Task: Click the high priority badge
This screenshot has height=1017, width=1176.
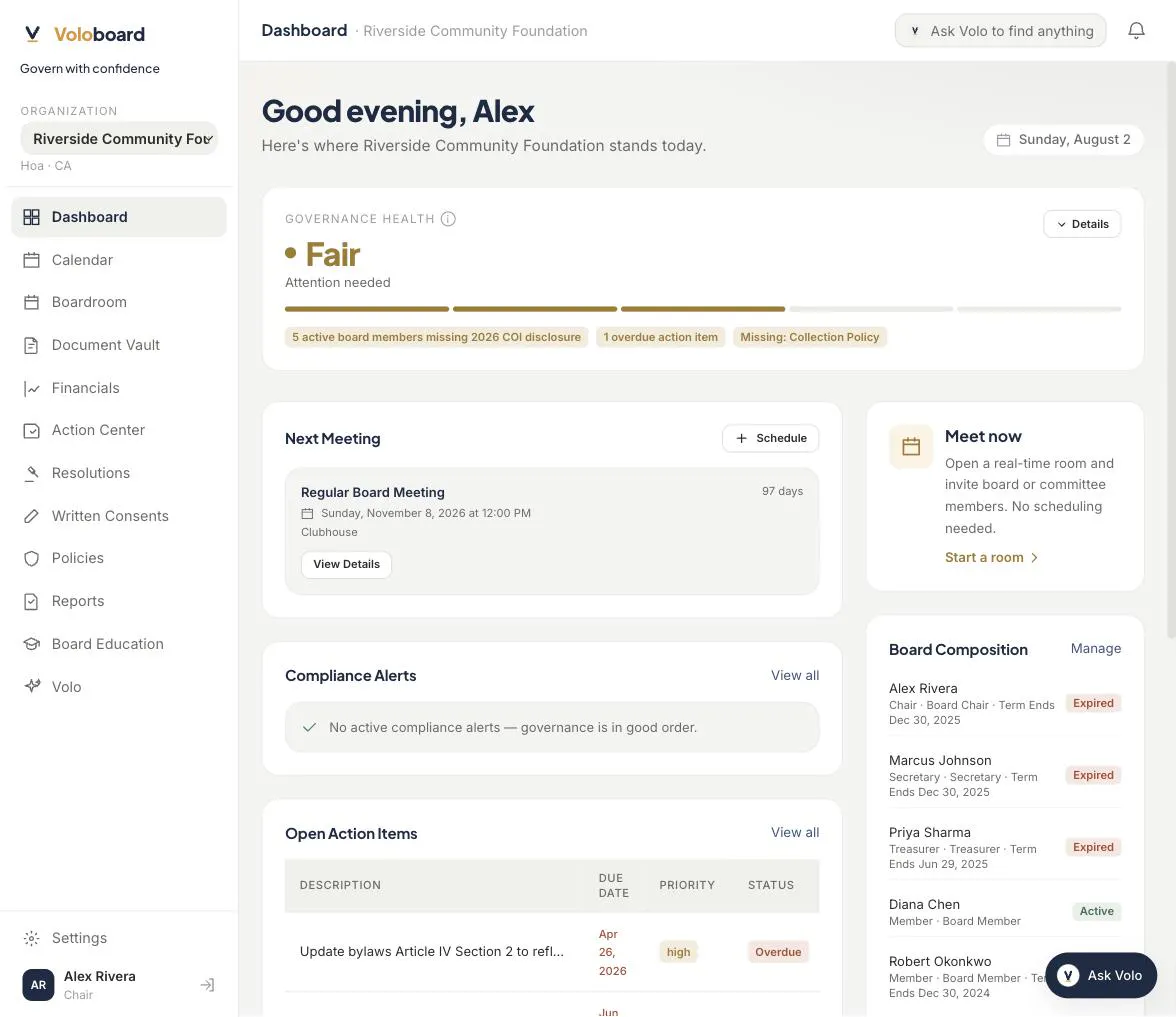Action: [x=678, y=952]
